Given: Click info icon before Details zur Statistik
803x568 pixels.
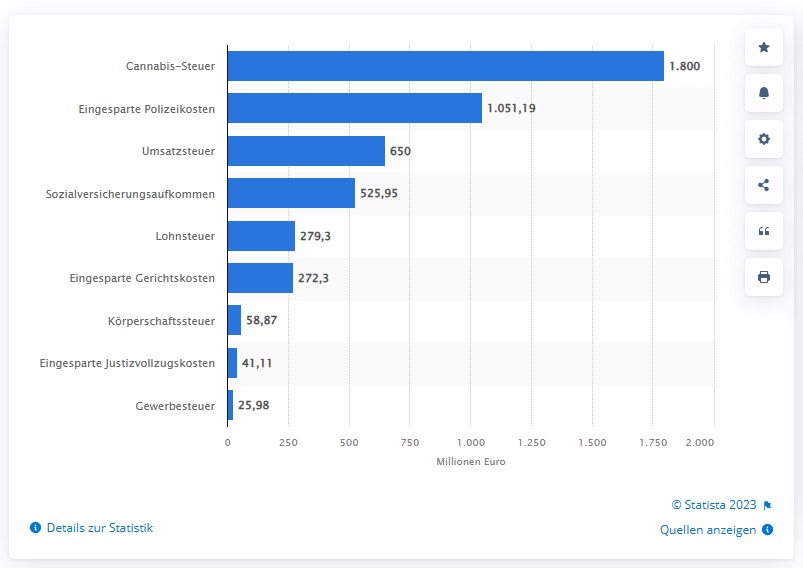Looking at the screenshot, I should coord(35,528).
